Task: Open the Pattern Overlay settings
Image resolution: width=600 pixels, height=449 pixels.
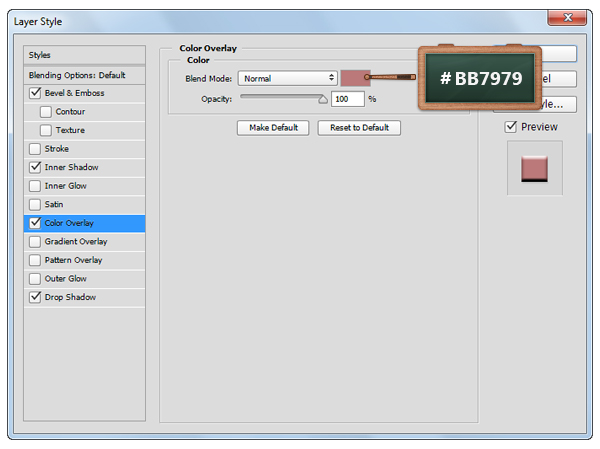Action: (x=73, y=260)
